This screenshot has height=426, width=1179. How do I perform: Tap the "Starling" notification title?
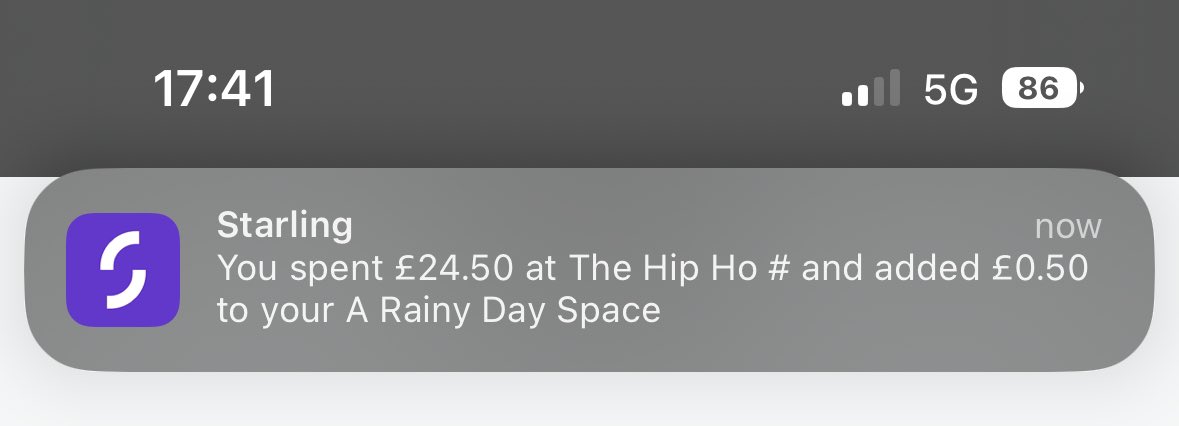point(284,226)
